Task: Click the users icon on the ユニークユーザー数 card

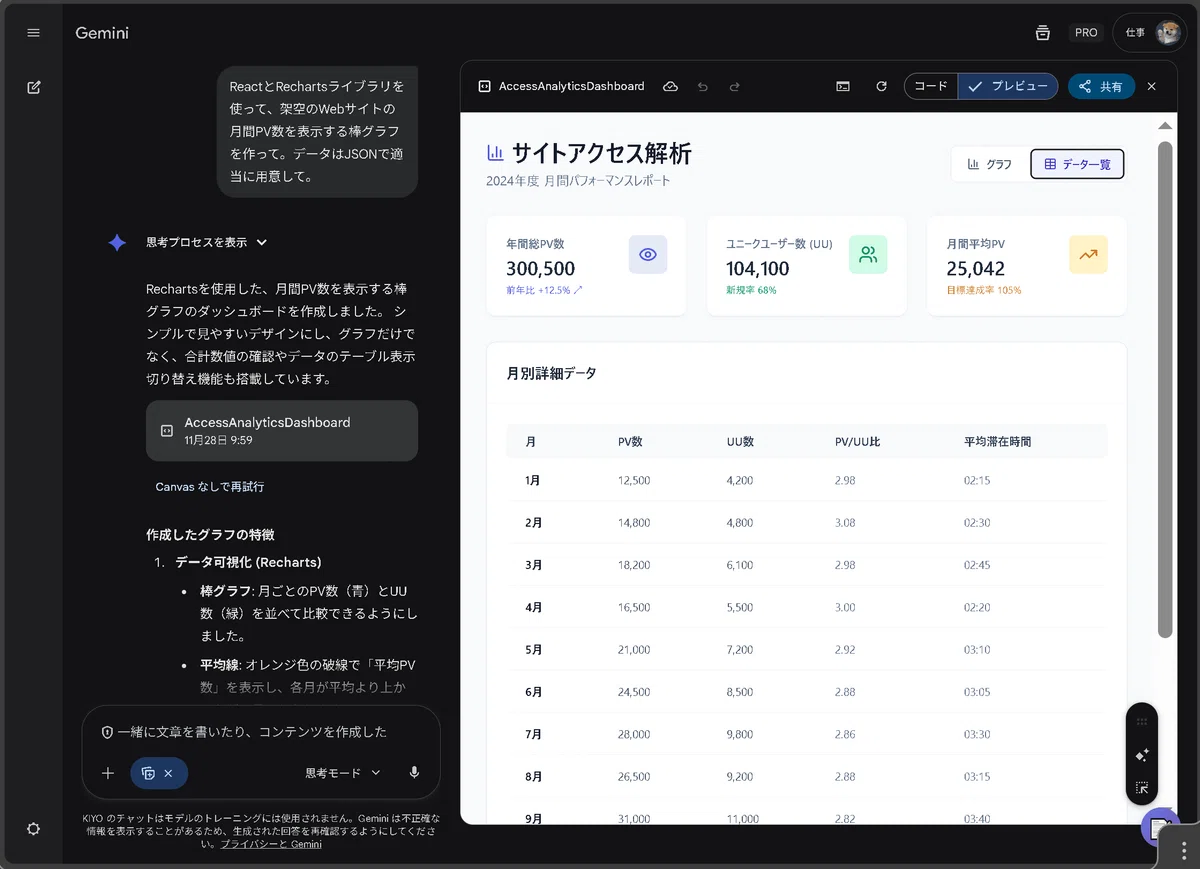Action: coord(868,255)
